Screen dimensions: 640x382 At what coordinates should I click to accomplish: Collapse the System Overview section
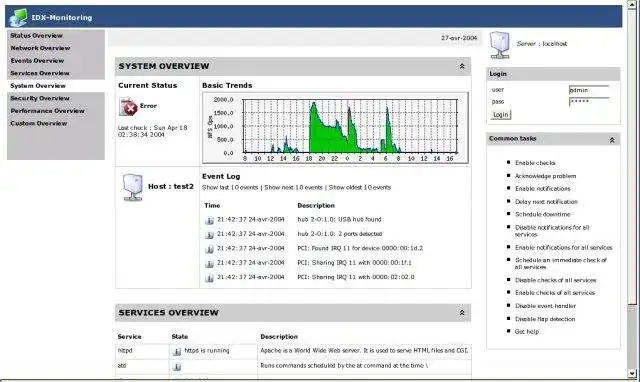(462, 66)
